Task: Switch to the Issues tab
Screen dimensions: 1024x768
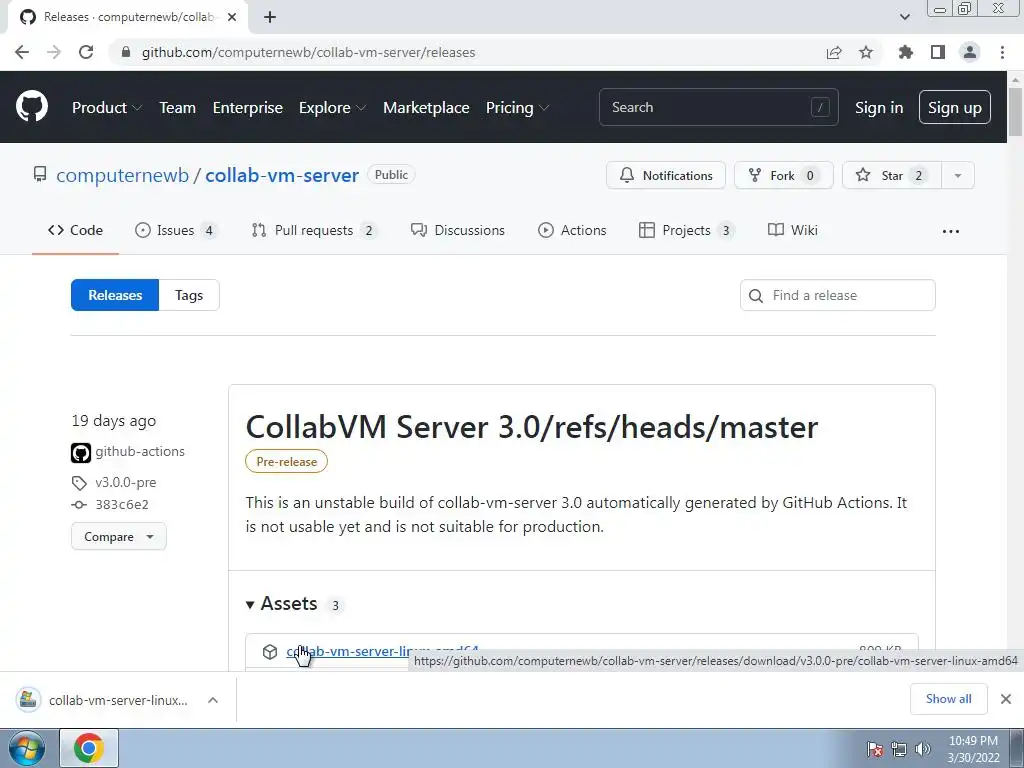Action: click(175, 230)
